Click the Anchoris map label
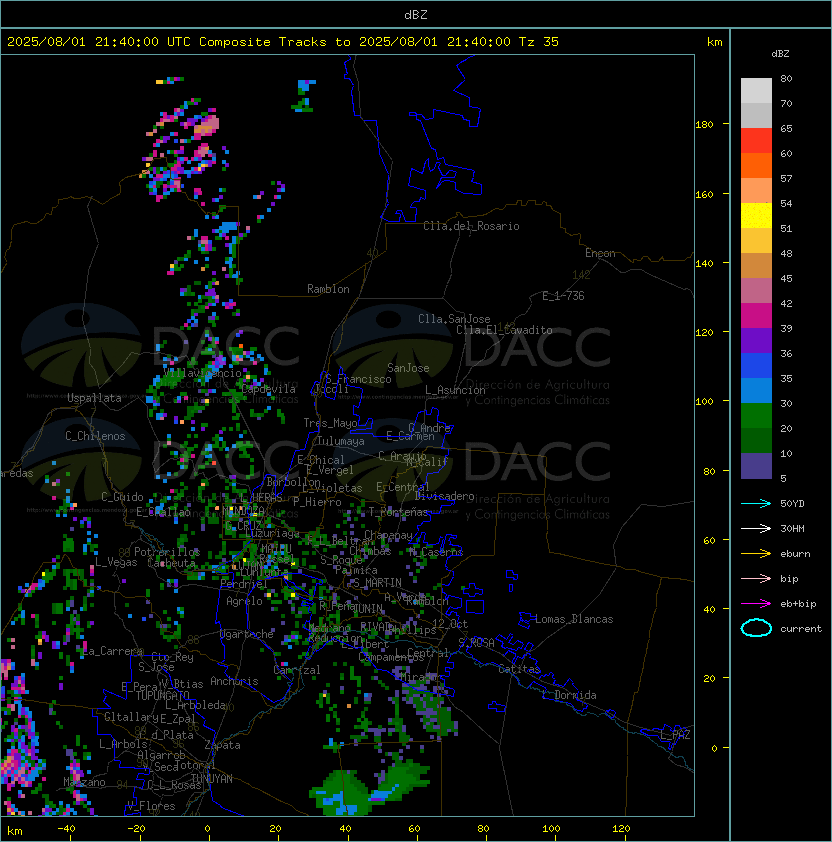The height and width of the screenshot is (842, 832). point(234,681)
